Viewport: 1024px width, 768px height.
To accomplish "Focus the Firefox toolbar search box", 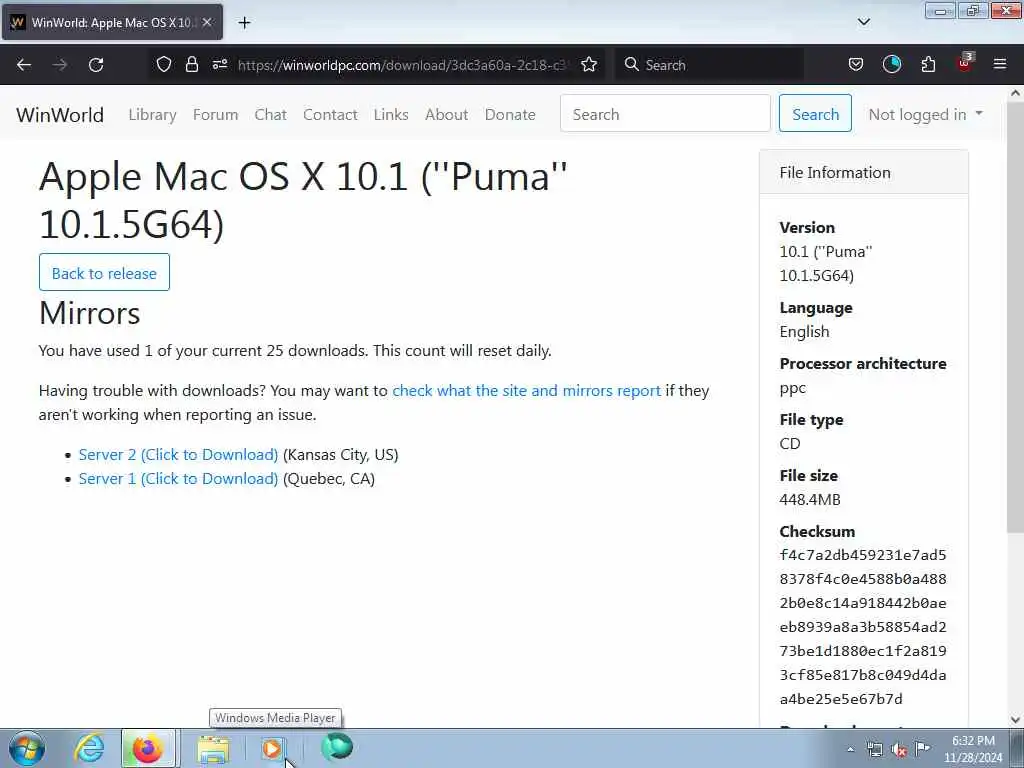I will [710, 65].
